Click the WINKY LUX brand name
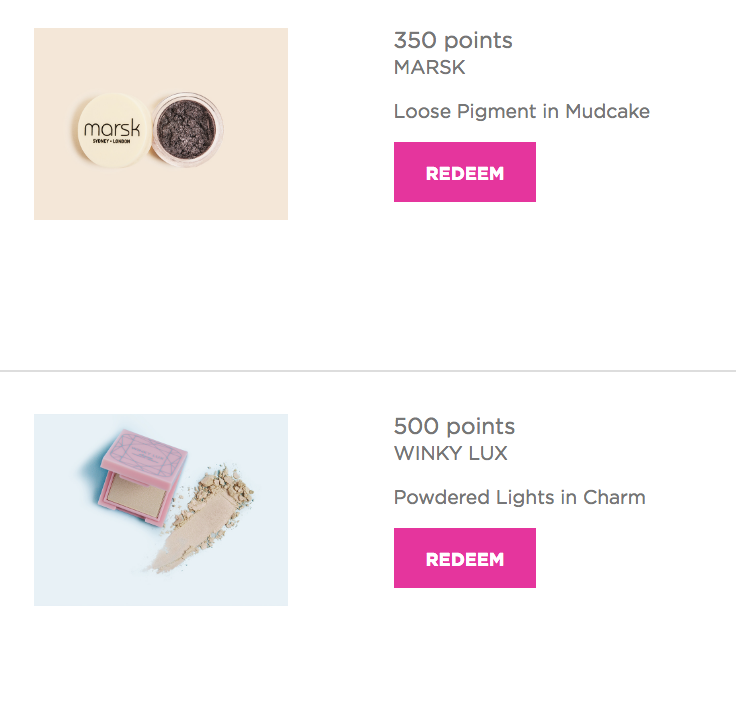736x704 pixels. tap(451, 453)
